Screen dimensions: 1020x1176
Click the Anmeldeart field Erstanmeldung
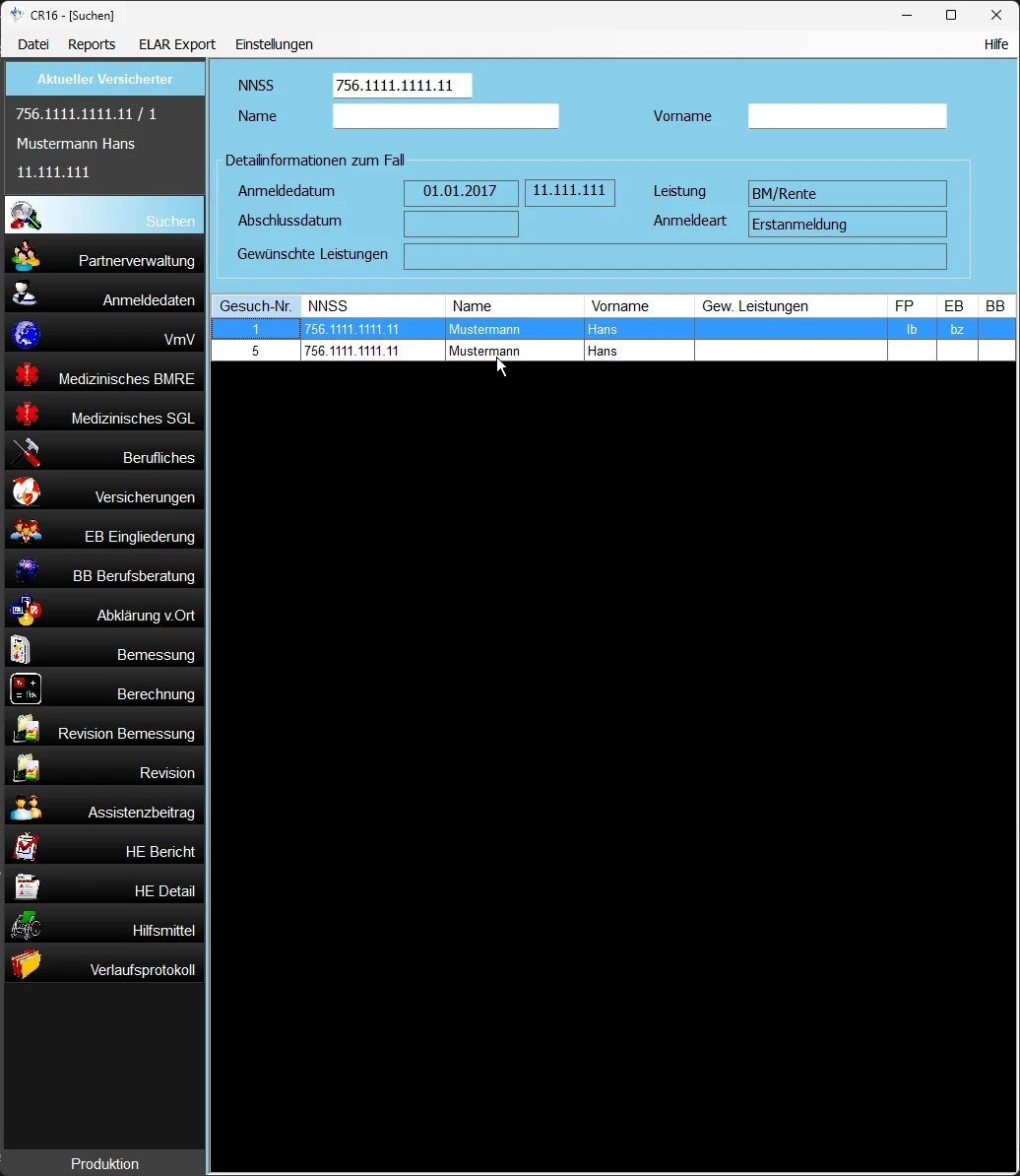tap(848, 225)
